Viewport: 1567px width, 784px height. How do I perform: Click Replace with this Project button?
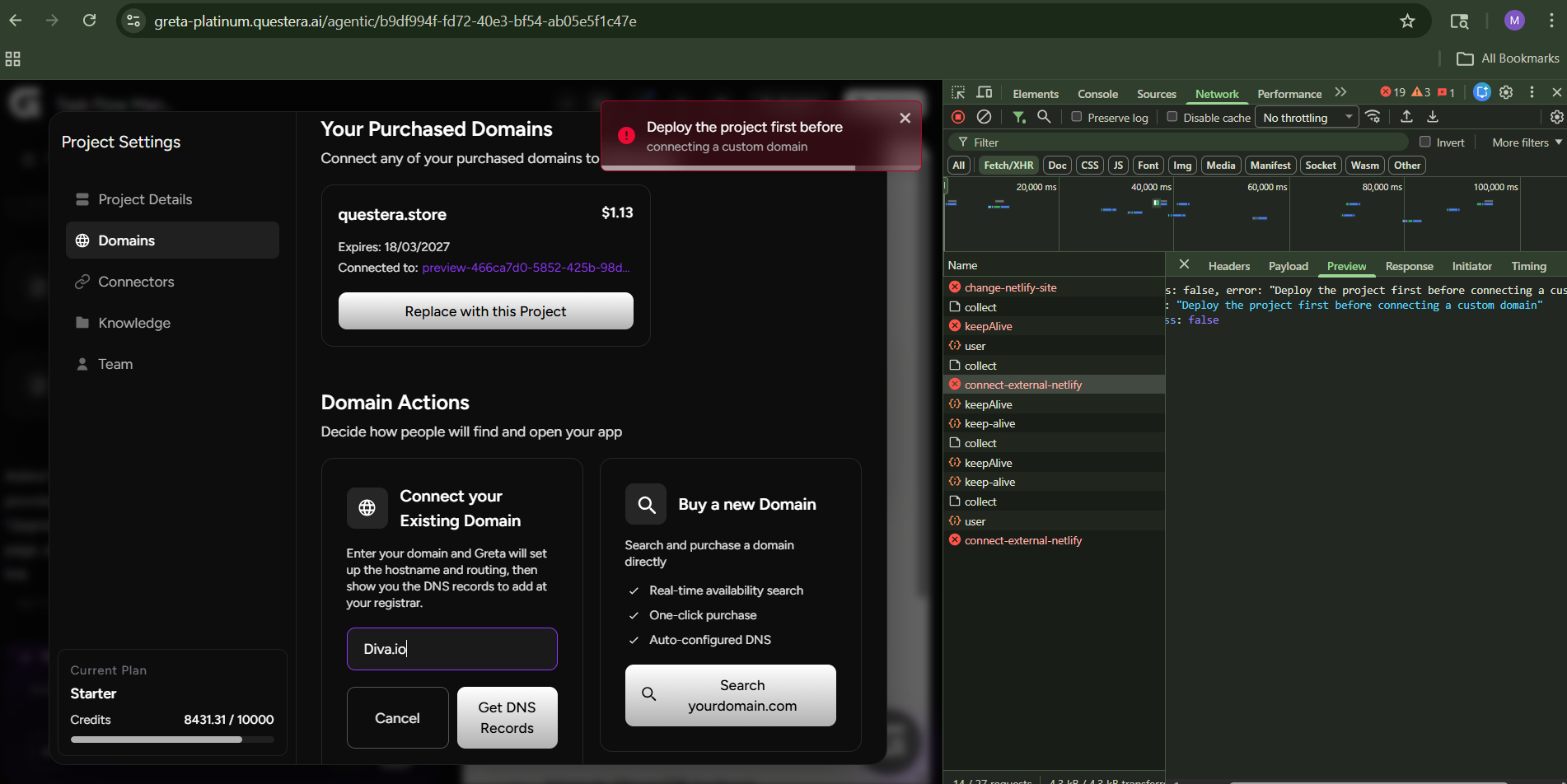[x=485, y=311]
